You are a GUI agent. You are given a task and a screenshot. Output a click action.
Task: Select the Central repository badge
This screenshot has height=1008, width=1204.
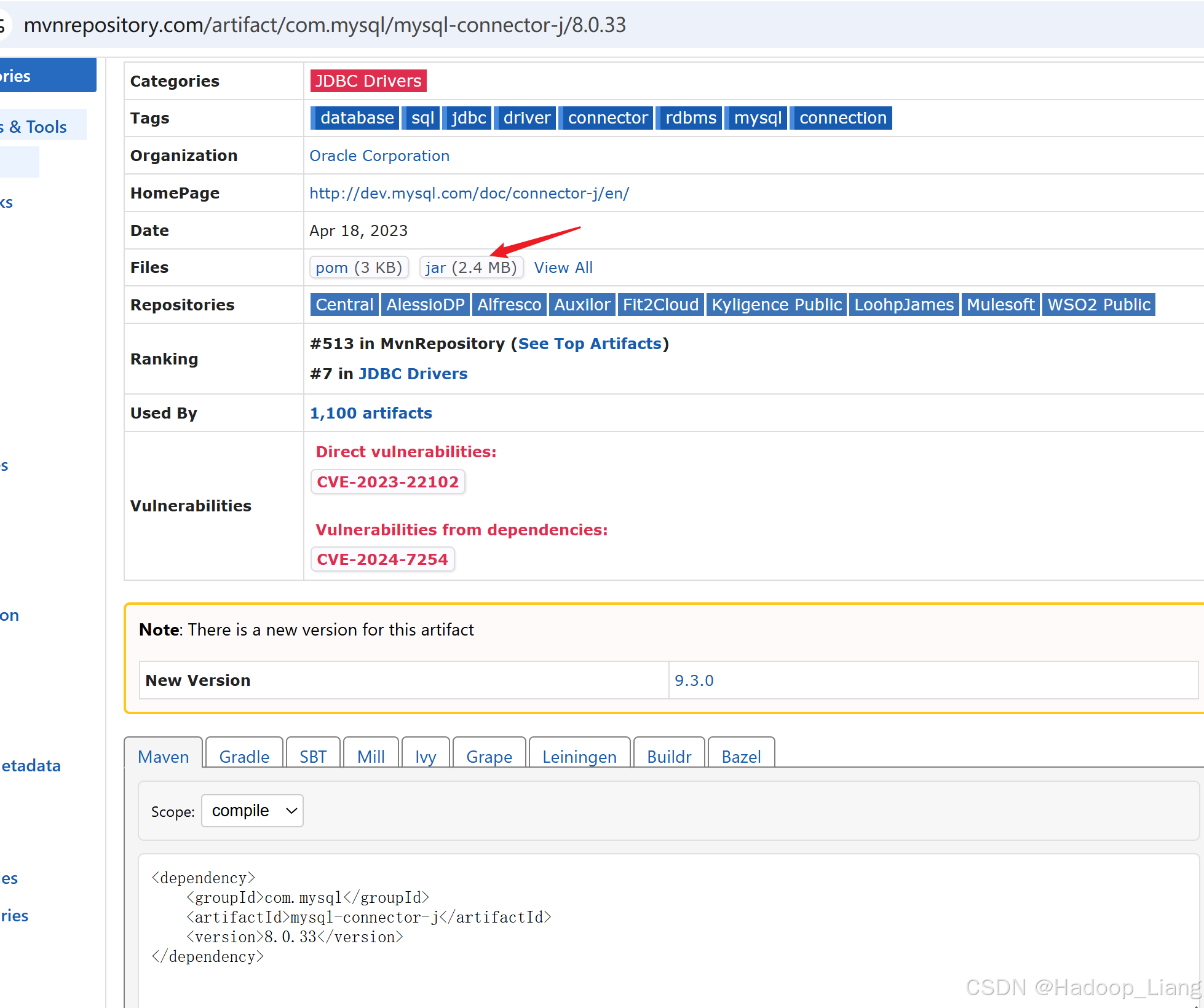click(344, 304)
